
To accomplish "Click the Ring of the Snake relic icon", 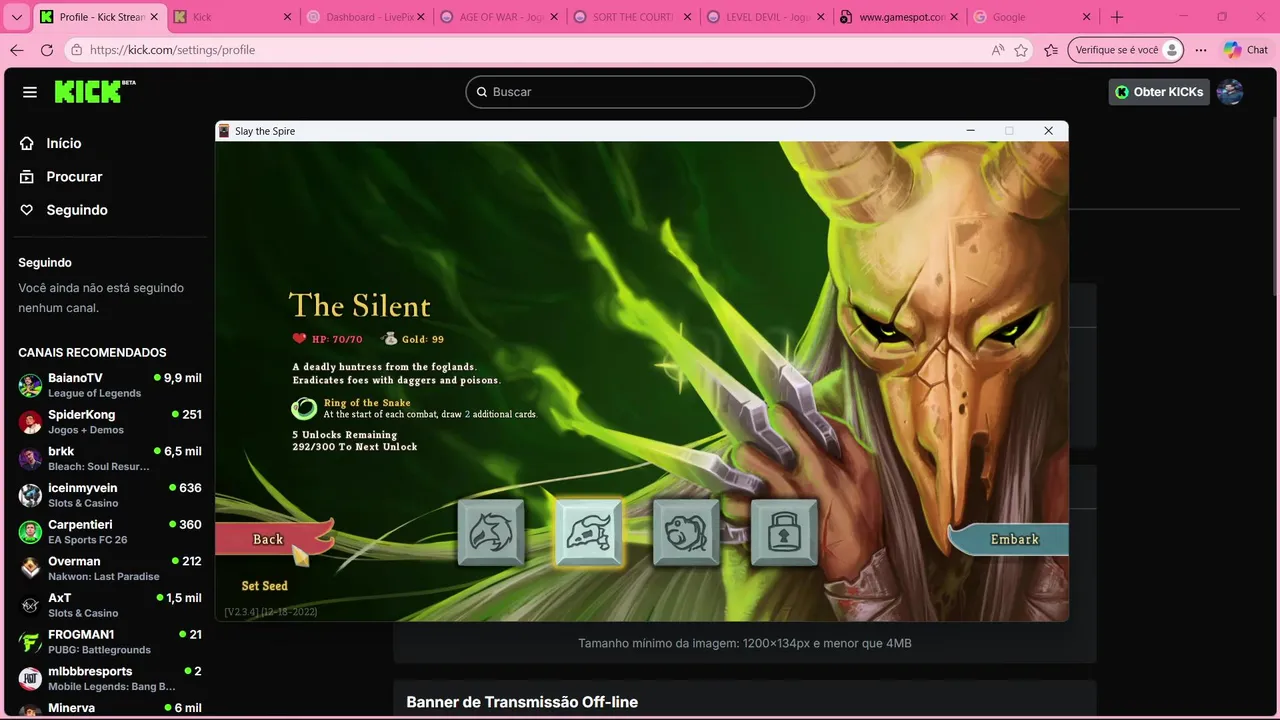I will [304, 408].
